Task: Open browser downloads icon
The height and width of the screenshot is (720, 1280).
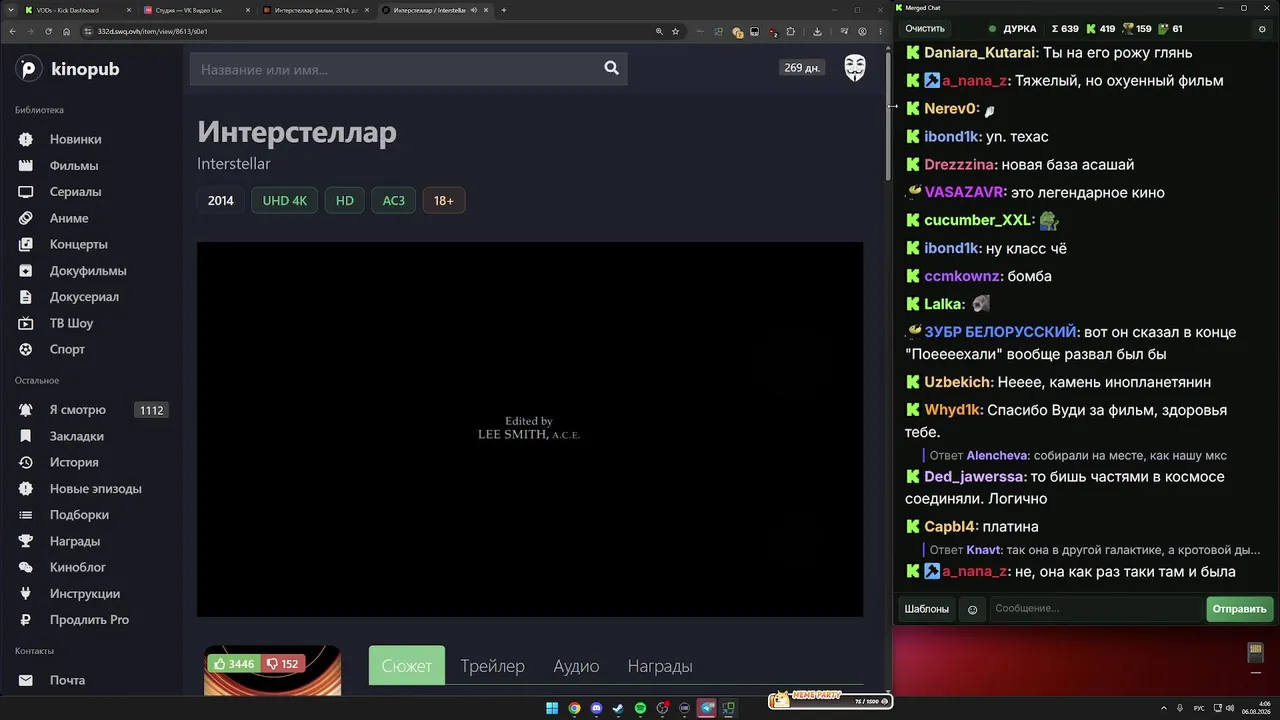Action: 817,31
